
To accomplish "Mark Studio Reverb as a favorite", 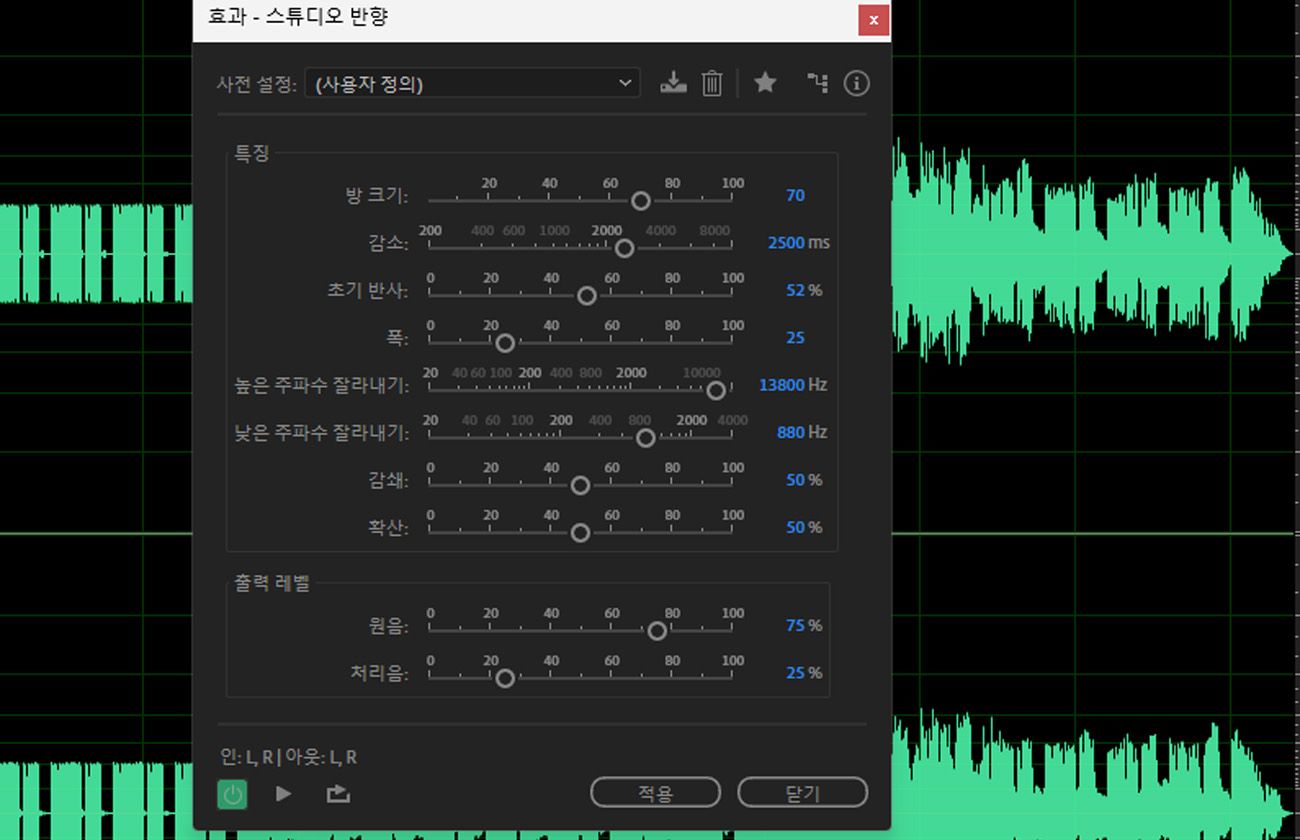I will pos(765,83).
